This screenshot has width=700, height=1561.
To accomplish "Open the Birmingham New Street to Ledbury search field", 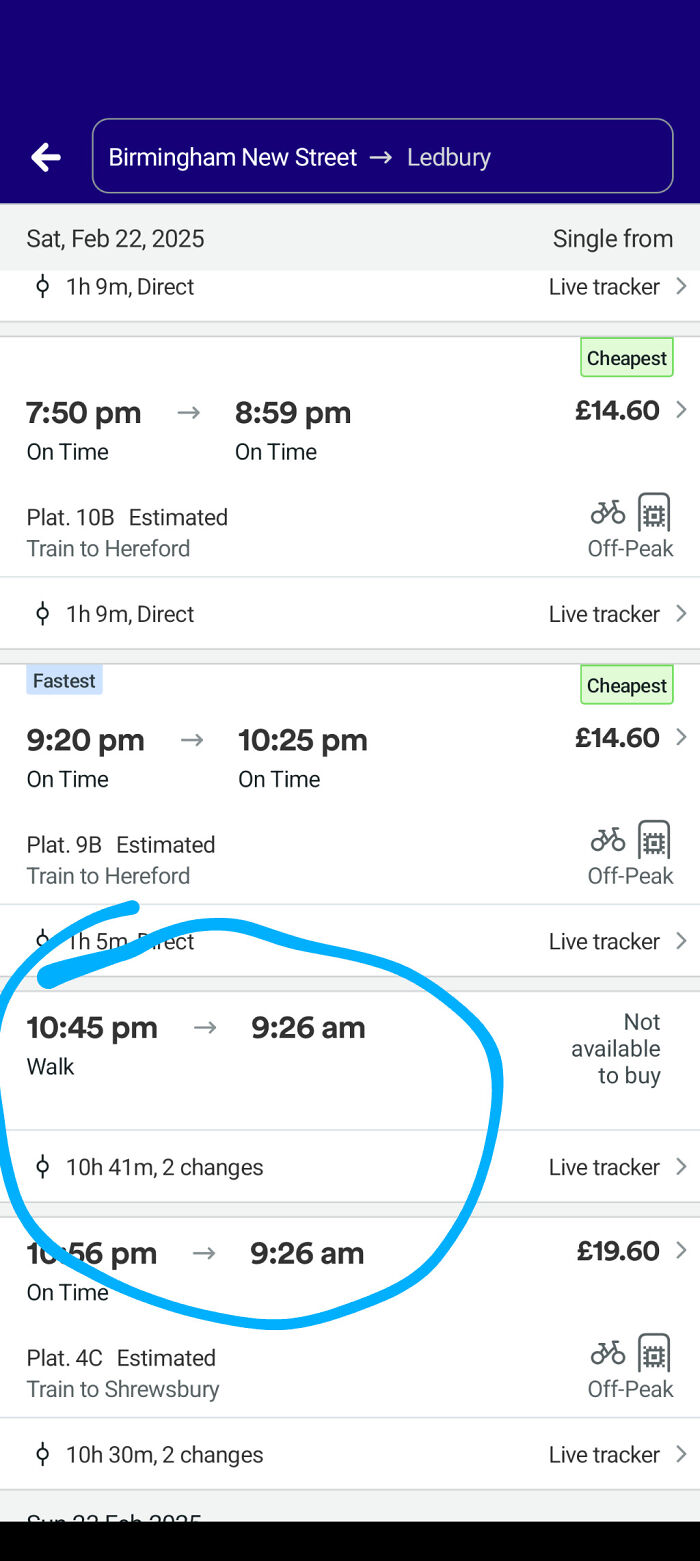I will pos(383,156).
